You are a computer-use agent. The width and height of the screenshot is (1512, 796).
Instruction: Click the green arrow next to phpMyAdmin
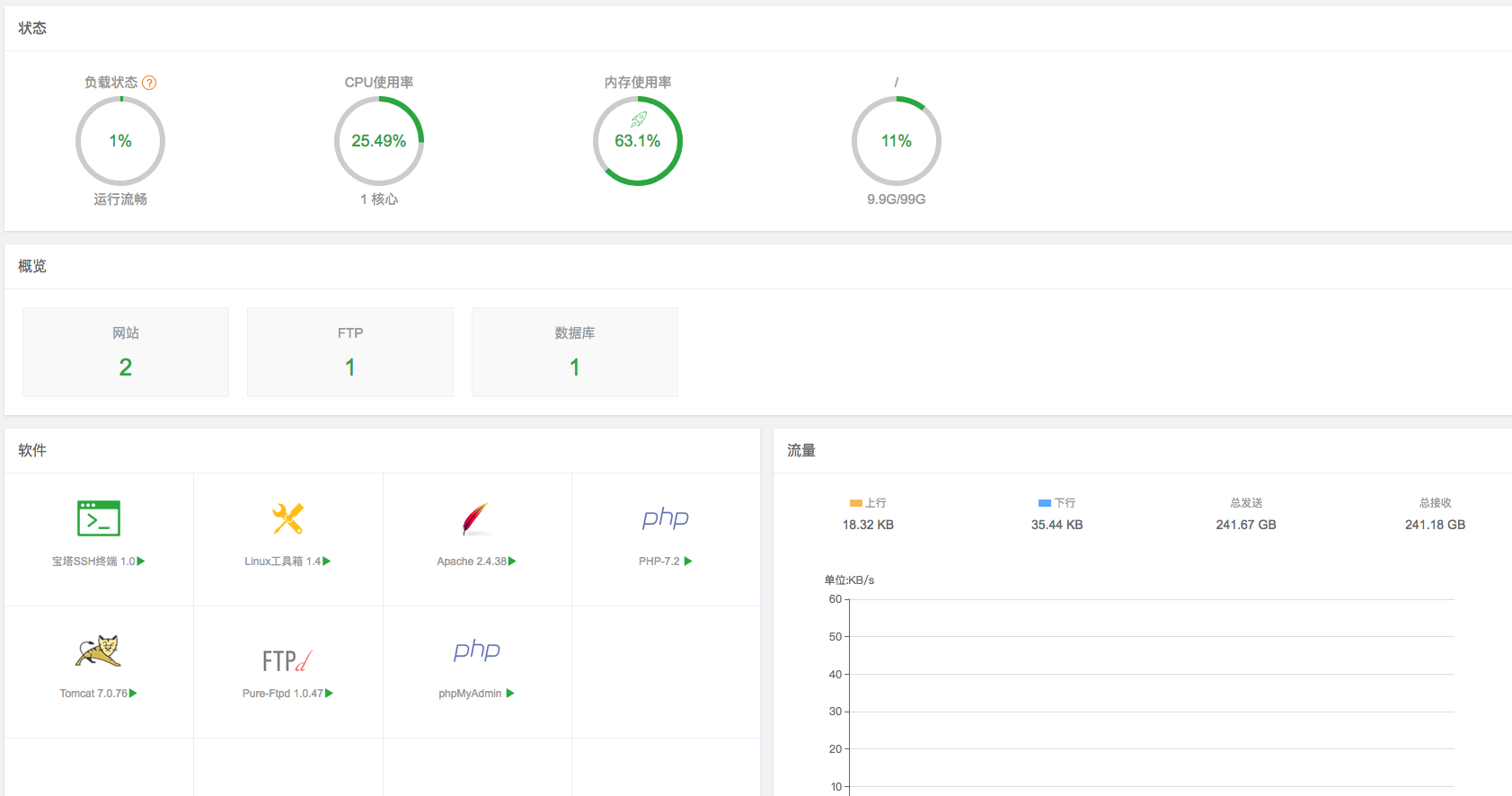coord(510,694)
